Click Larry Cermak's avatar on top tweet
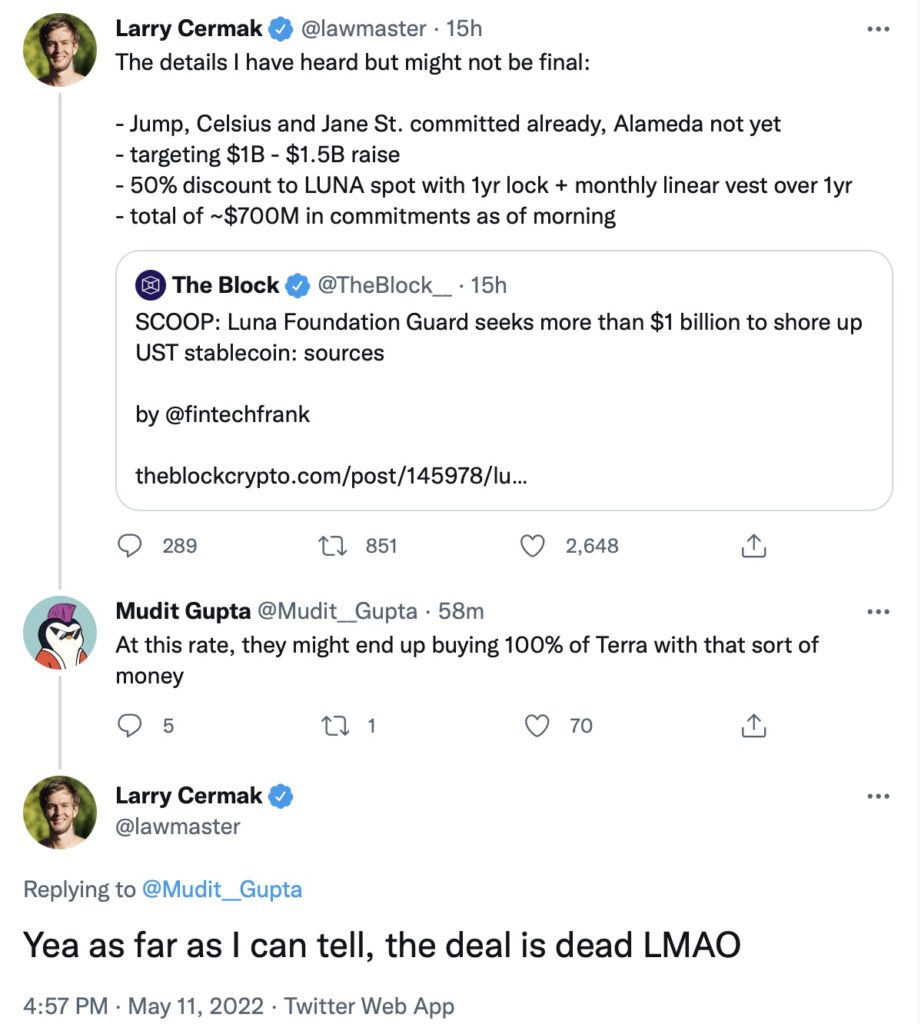 tap(60, 50)
